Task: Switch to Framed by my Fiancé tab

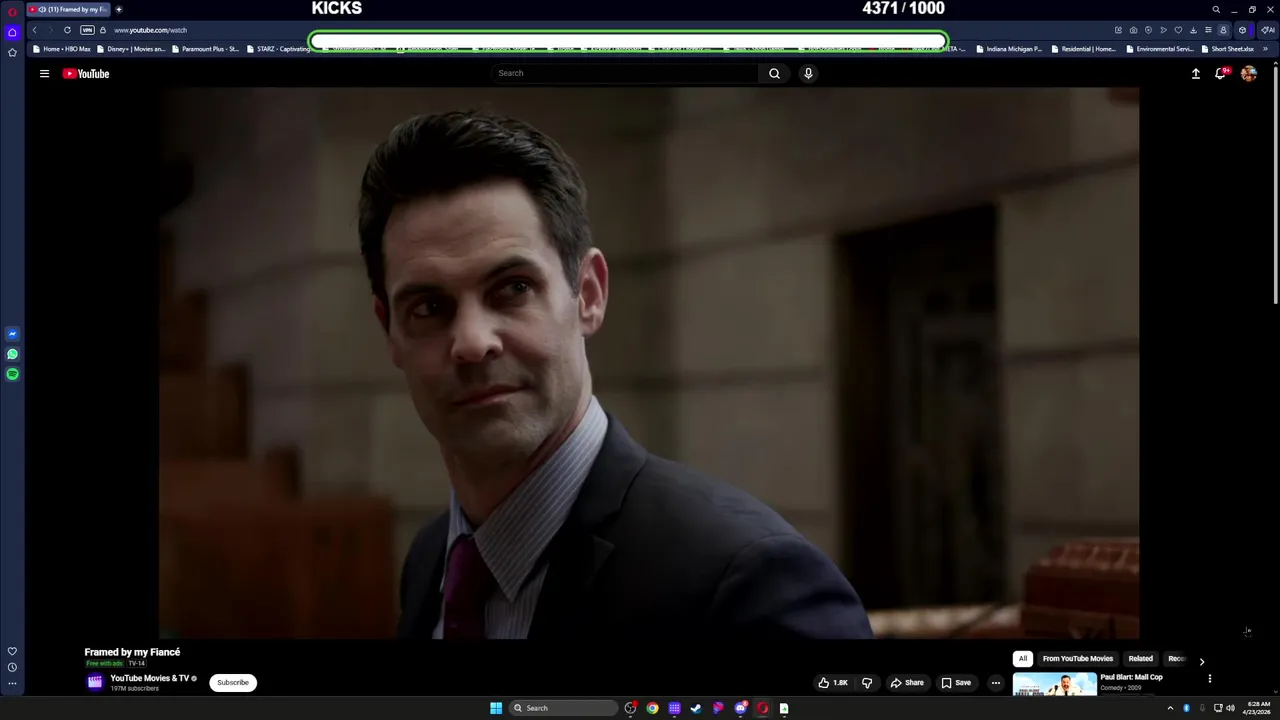Action: (70, 10)
